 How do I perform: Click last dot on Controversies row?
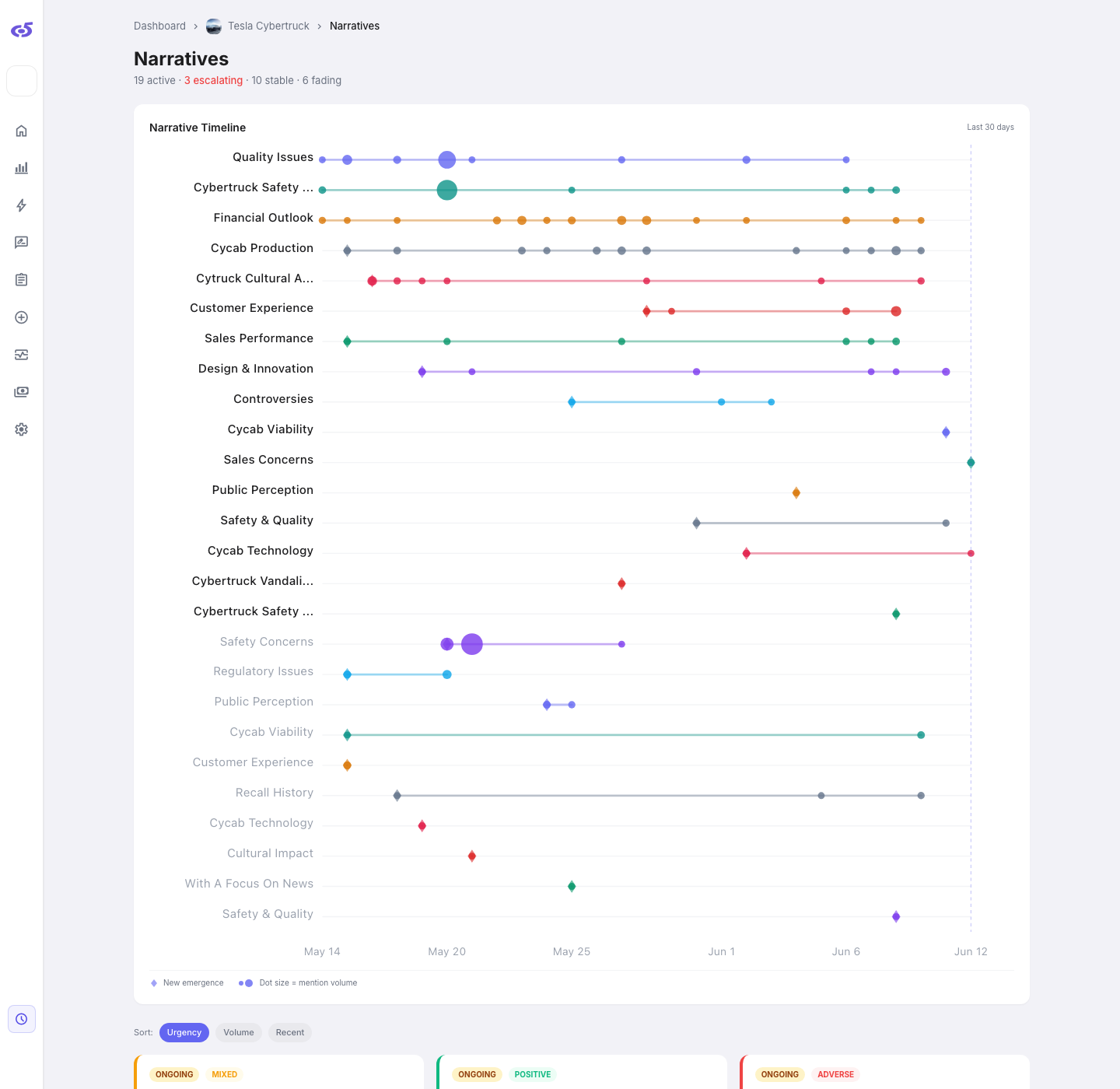tap(771, 402)
